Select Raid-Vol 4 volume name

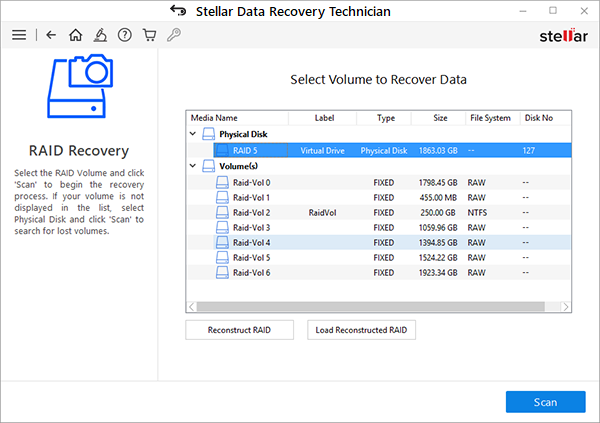(x=251, y=243)
